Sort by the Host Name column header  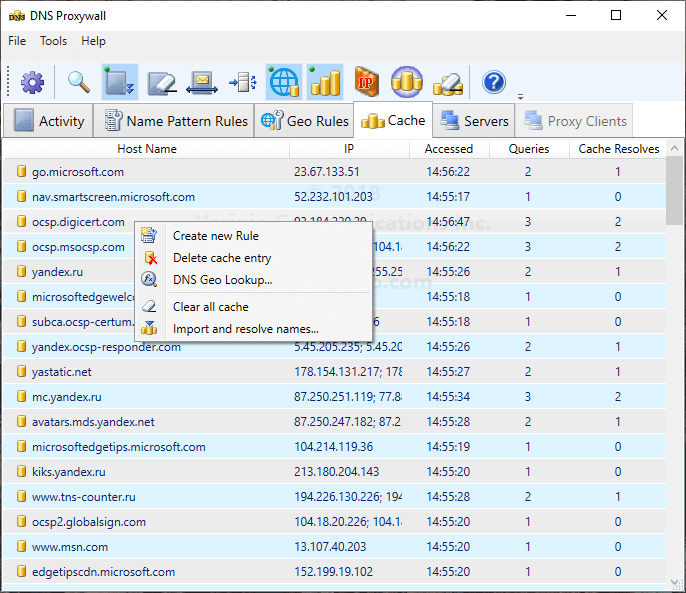(146, 149)
